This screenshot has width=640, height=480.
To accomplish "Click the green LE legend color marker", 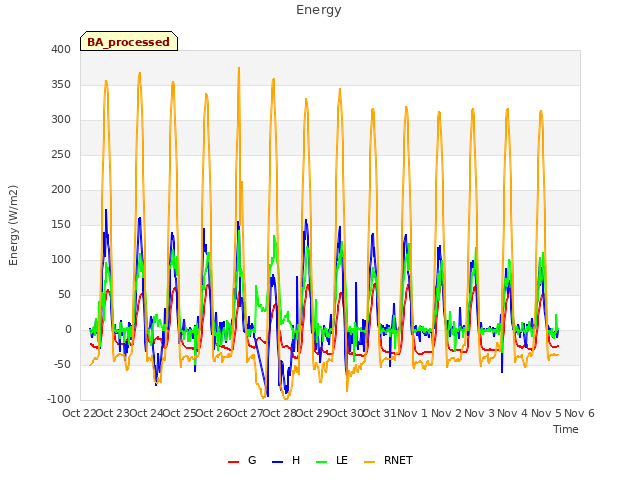I will pos(322,462).
